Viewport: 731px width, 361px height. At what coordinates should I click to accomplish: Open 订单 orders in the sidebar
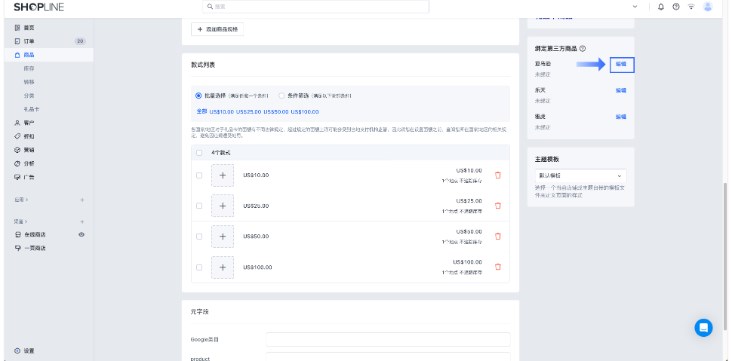24,42
